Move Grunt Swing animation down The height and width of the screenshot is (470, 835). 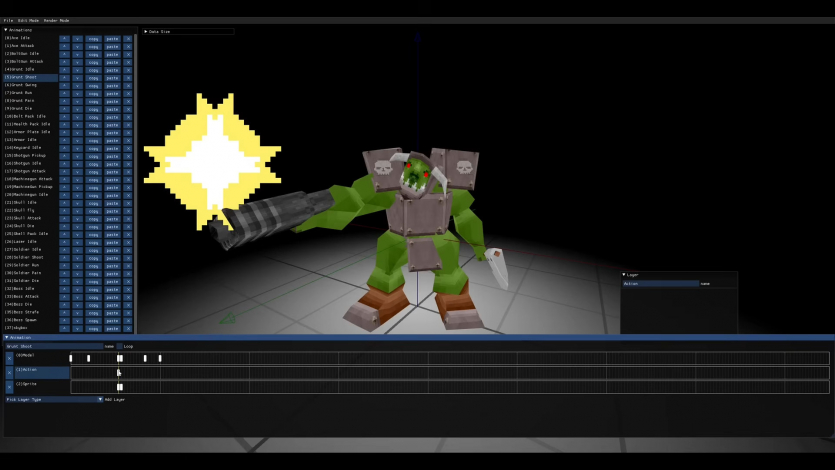(77, 85)
